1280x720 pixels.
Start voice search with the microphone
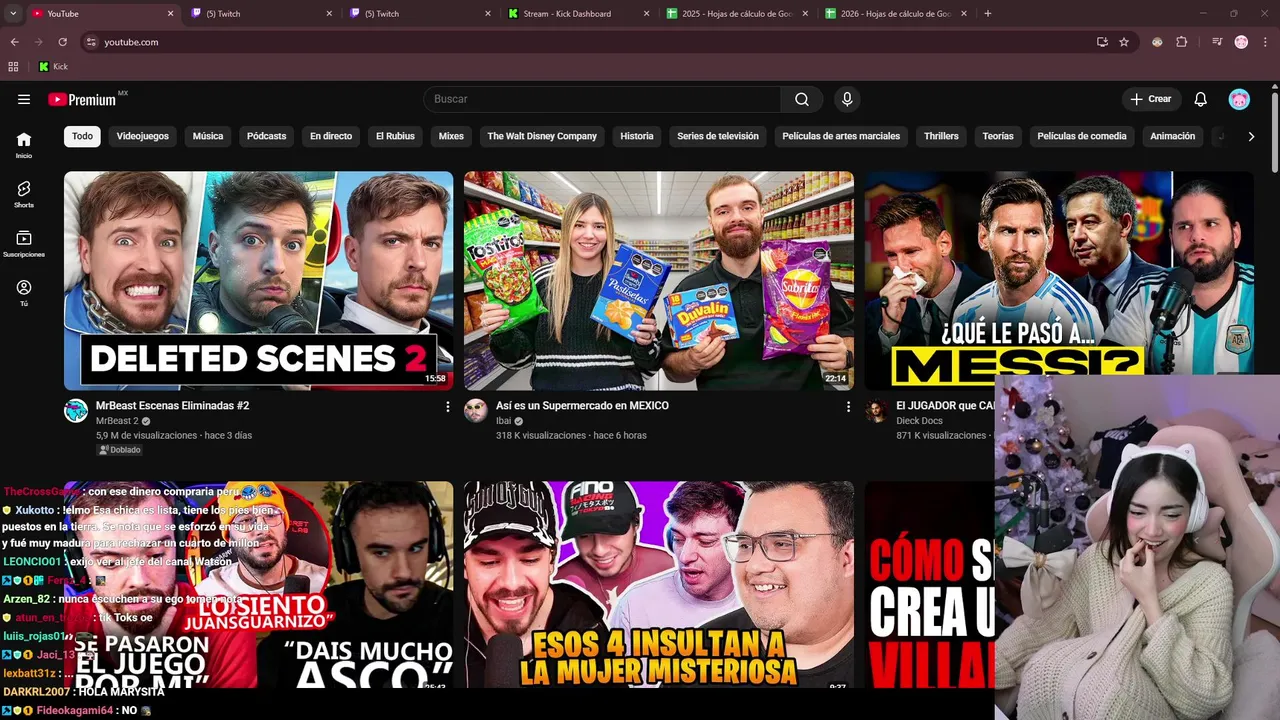[847, 99]
